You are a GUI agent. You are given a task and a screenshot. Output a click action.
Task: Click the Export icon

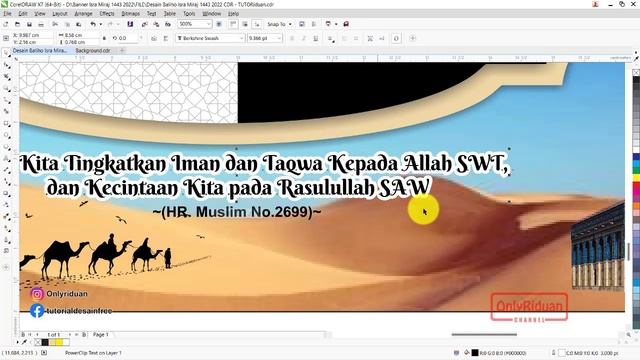tap(156, 24)
